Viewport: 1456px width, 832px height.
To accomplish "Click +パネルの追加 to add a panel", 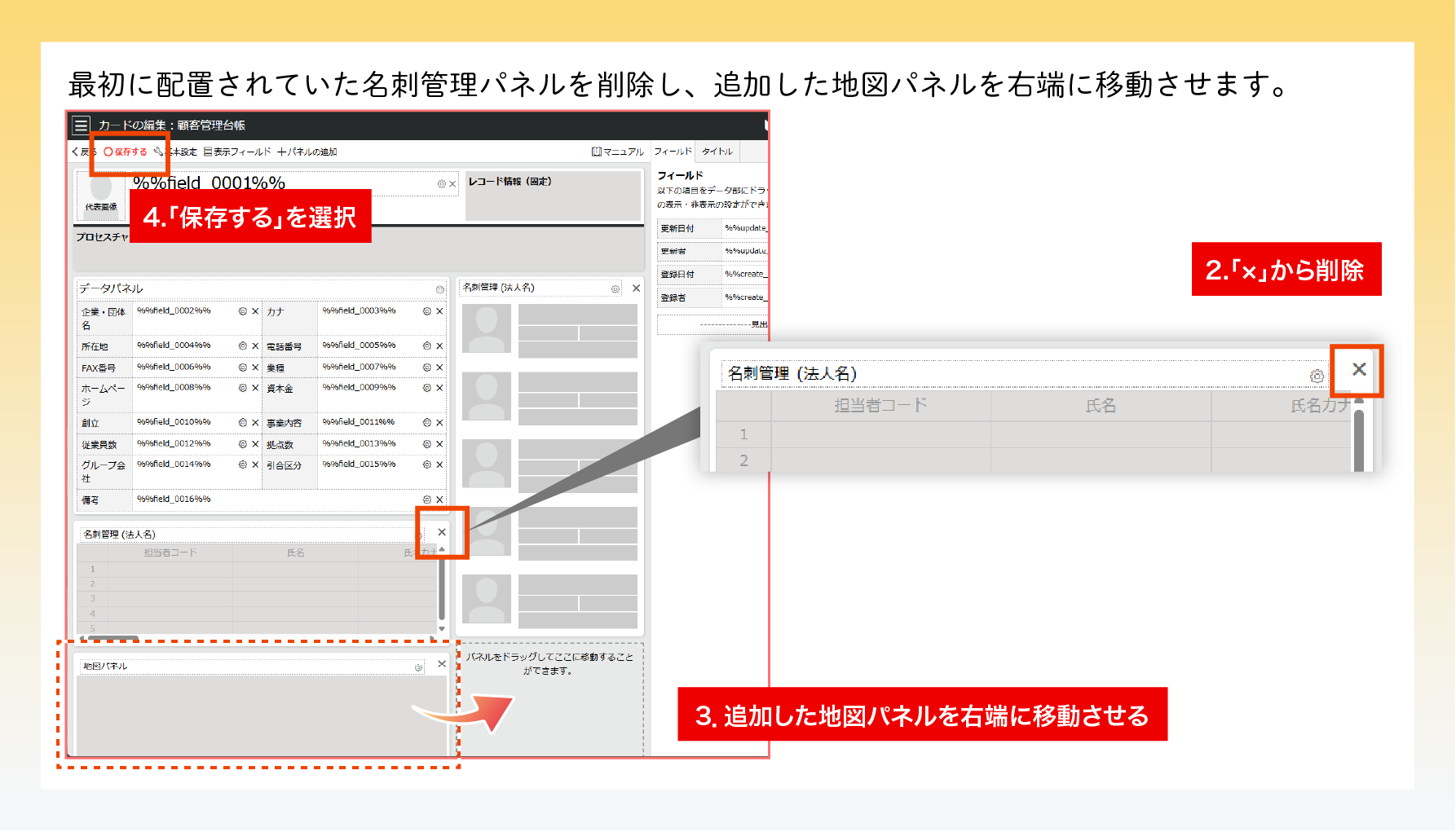I will pyautogui.click(x=307, y=152).
